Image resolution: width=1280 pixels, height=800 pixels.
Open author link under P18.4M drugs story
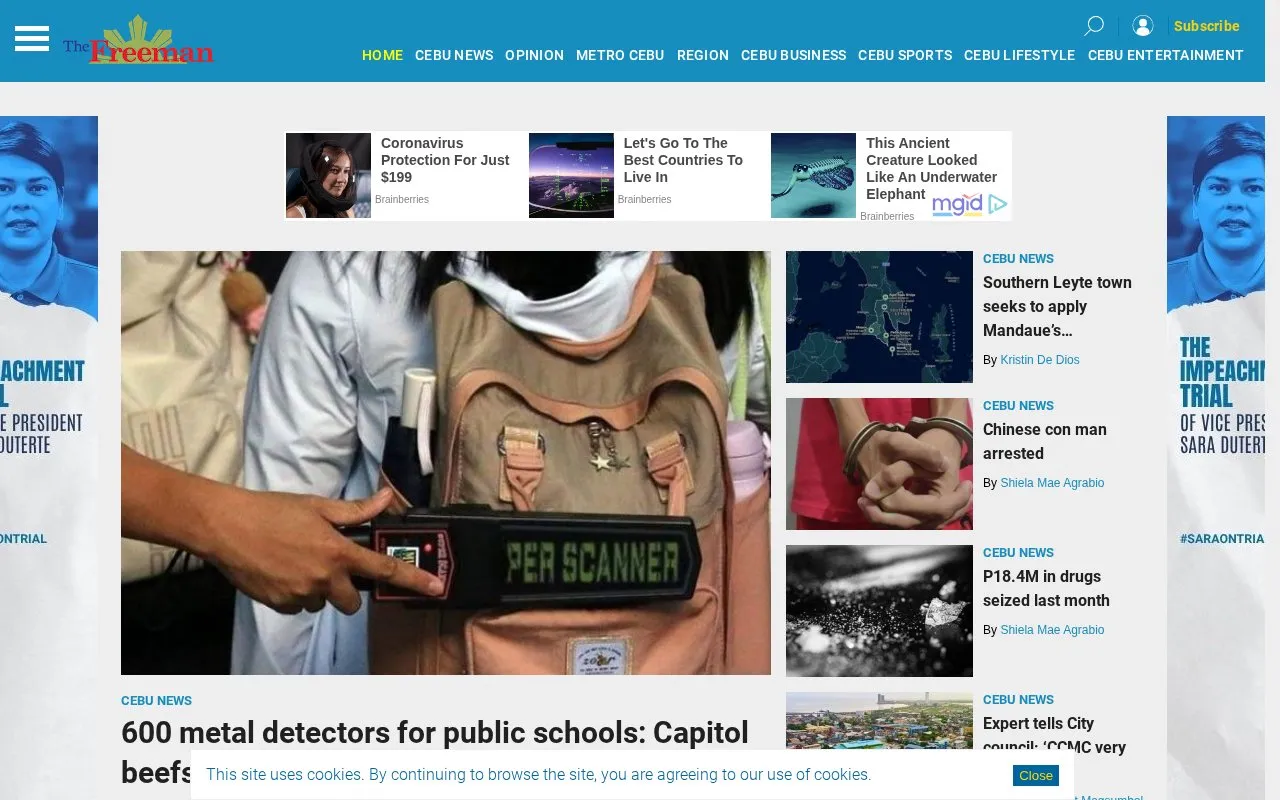click(1052, 630)
